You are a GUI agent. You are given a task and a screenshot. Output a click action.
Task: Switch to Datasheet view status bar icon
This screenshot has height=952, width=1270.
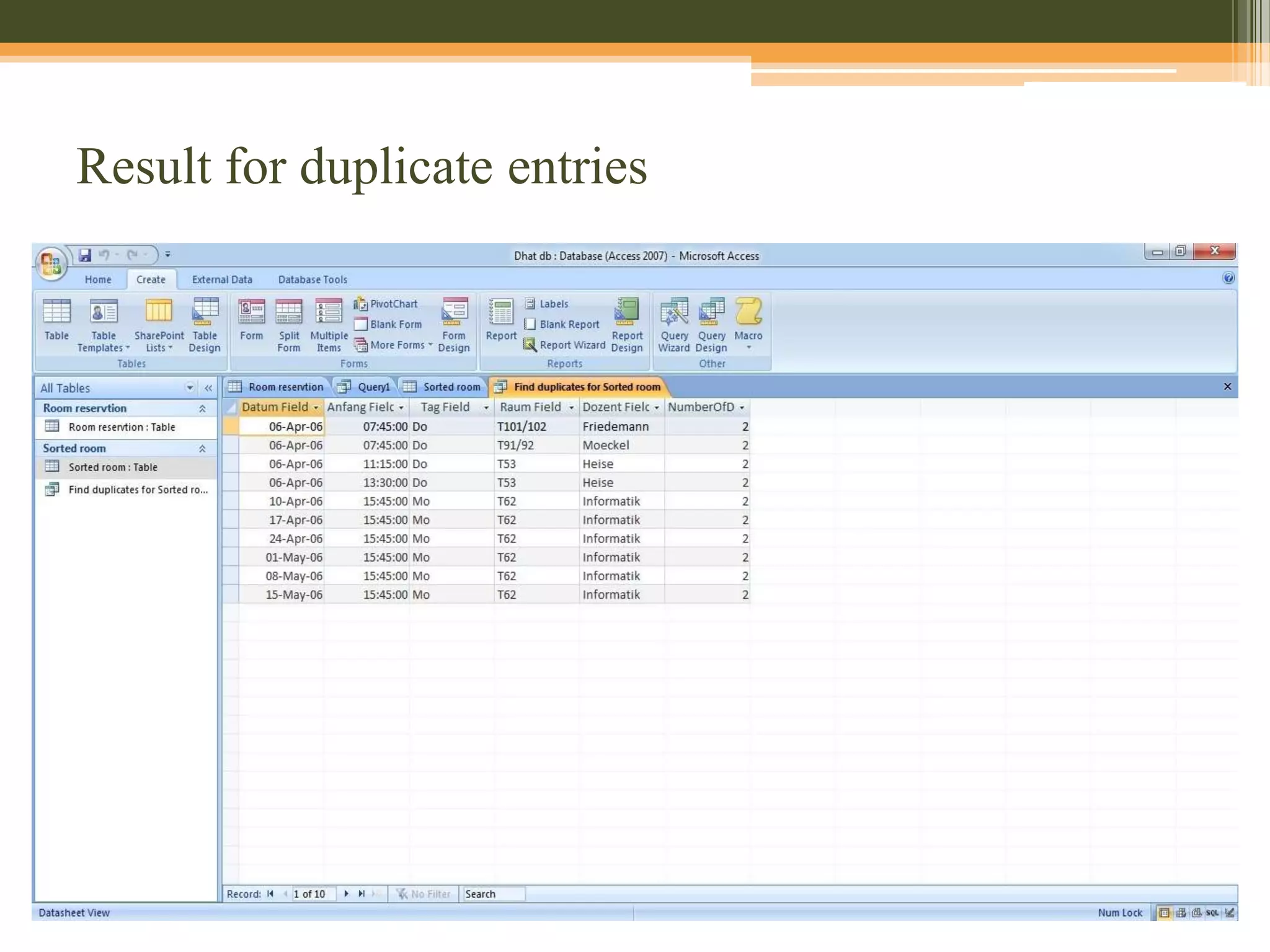1164,912
